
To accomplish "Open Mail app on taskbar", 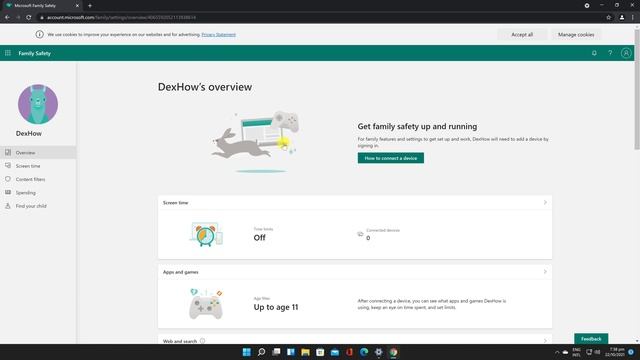I will [335, 352].
